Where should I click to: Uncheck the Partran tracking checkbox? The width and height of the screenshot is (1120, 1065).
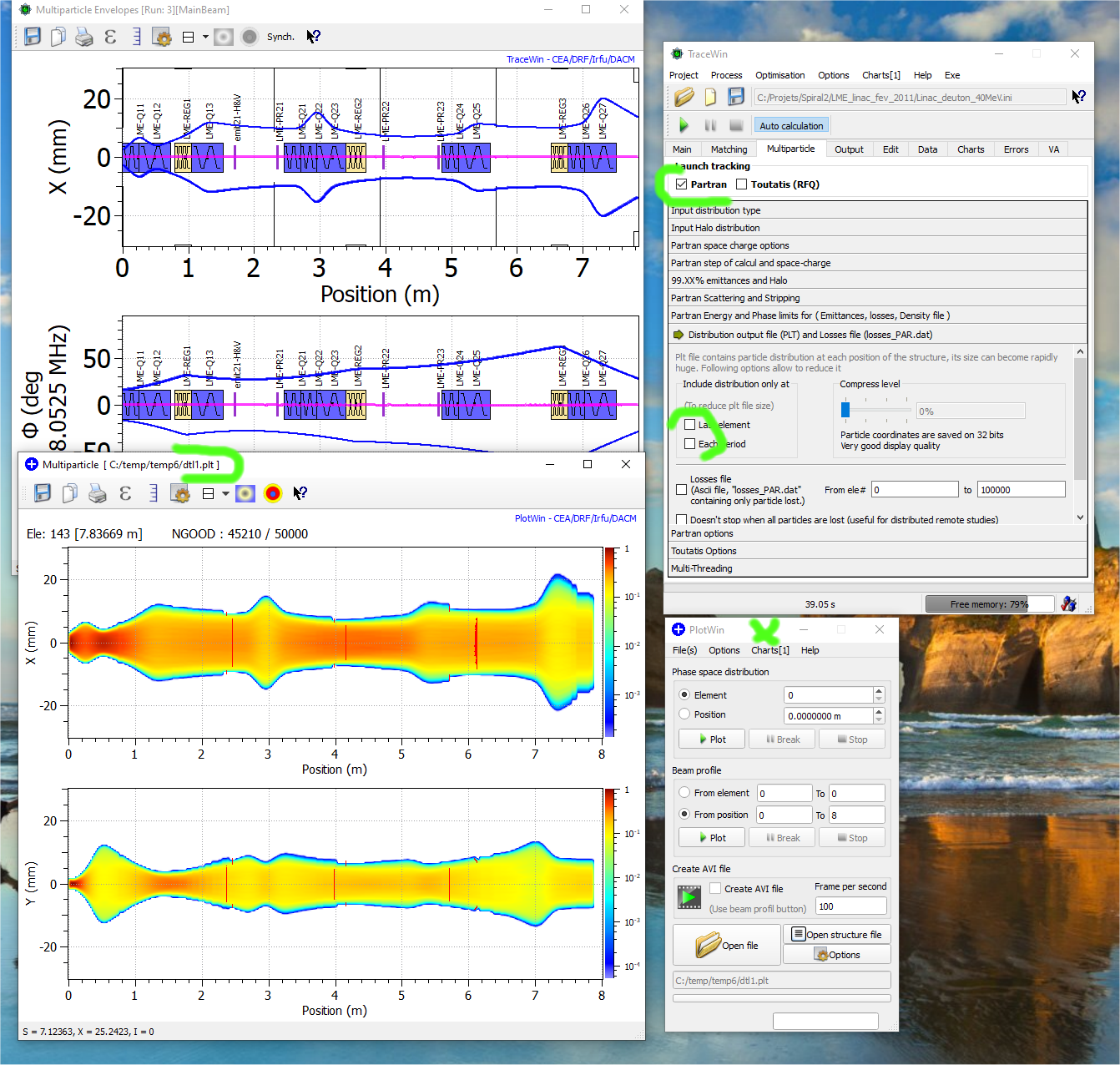682,184
